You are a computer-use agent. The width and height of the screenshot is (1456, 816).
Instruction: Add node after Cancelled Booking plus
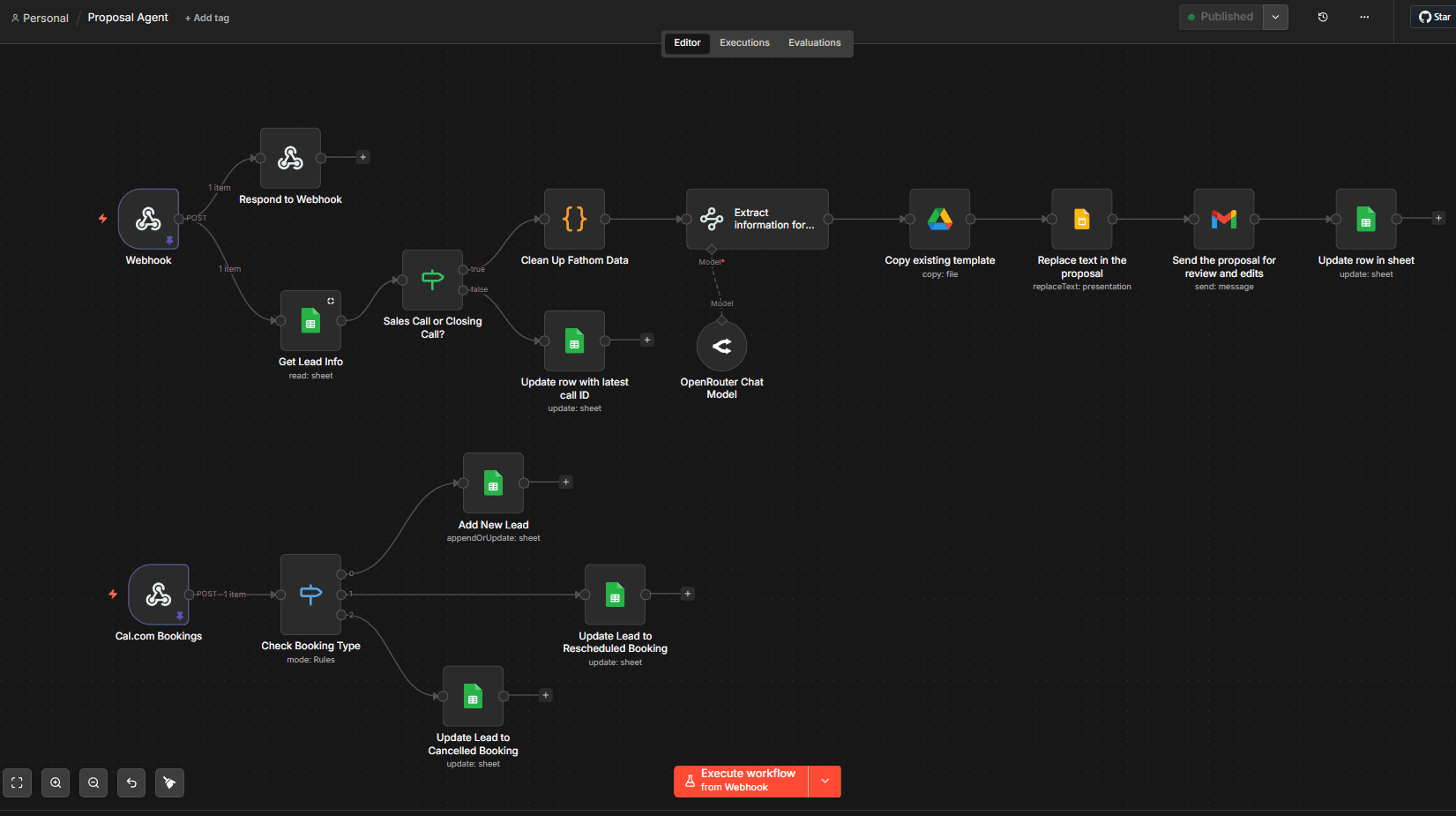[x=546, y=695]
